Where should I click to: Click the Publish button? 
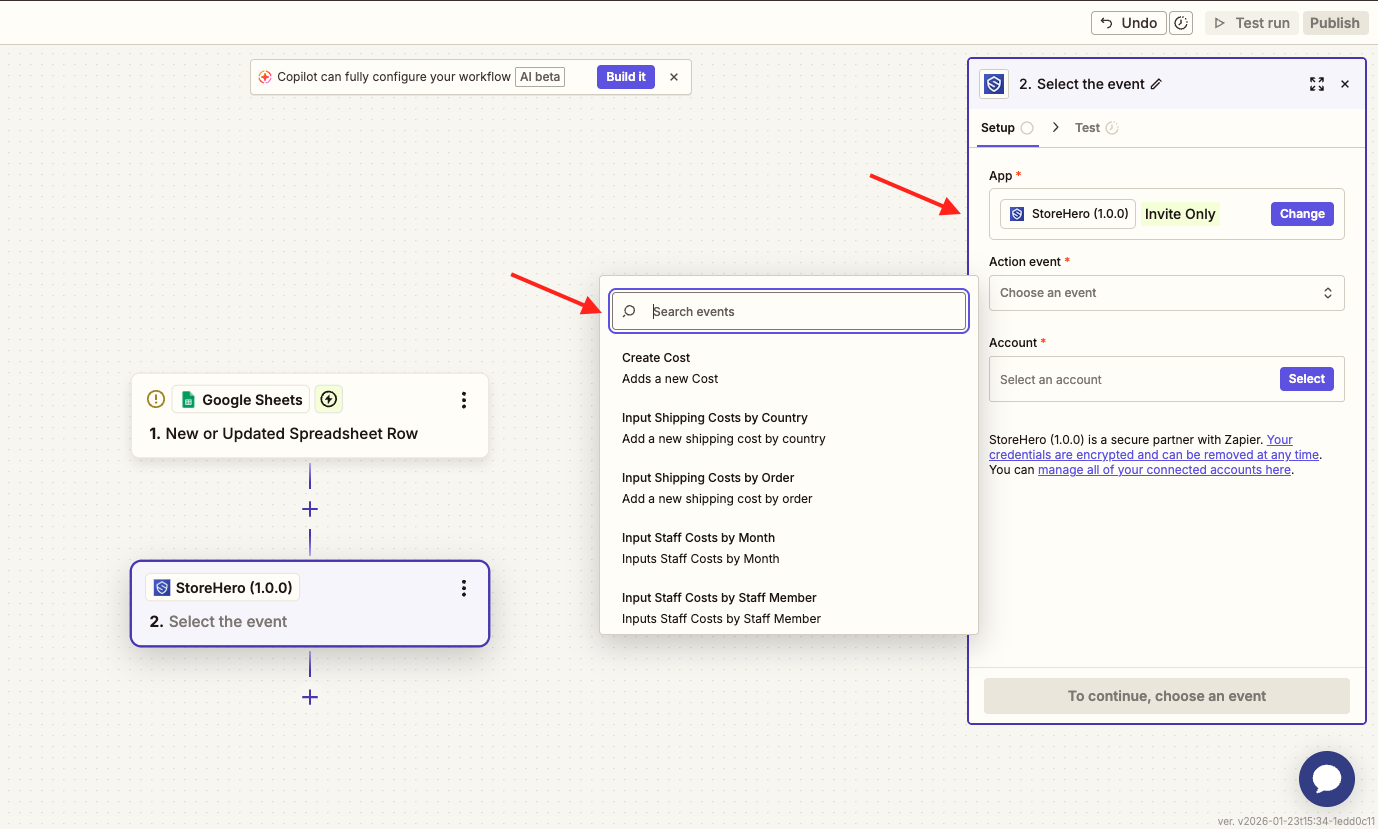click(1335, 23)
